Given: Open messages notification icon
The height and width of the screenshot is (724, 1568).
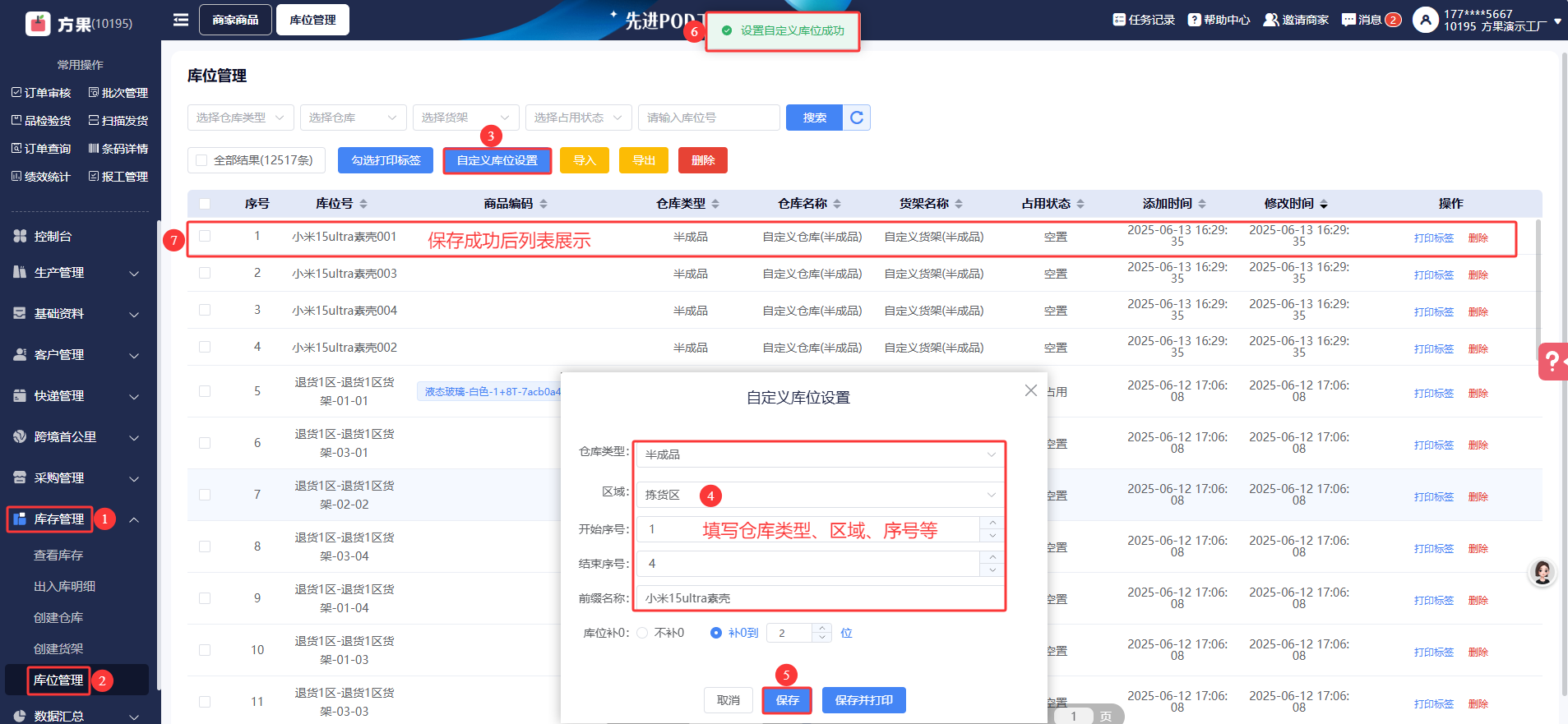Looking at the screenshot, I should (1348, 20).
